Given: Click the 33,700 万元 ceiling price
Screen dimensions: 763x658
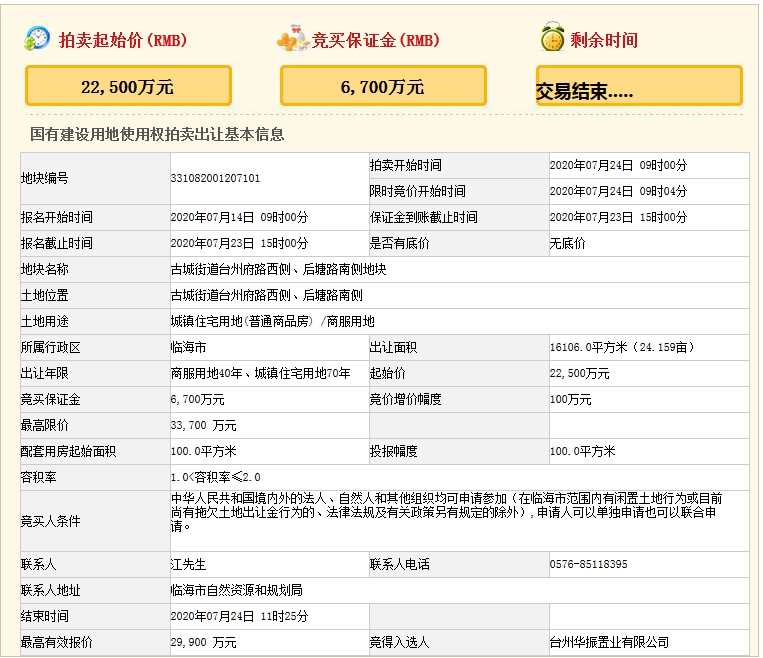Looking at the screenshot, I should pyautogui.click(x=203, y=425).
